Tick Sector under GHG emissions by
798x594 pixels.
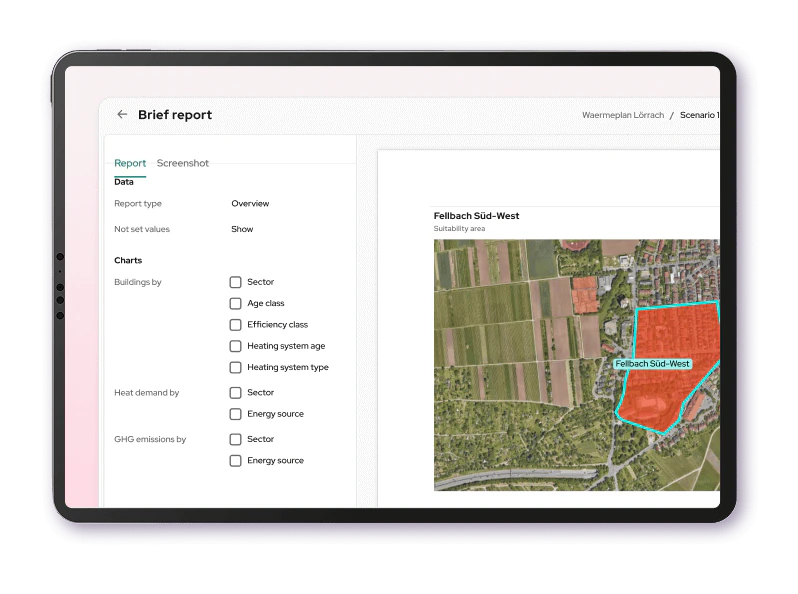click(x=236, y=440)
